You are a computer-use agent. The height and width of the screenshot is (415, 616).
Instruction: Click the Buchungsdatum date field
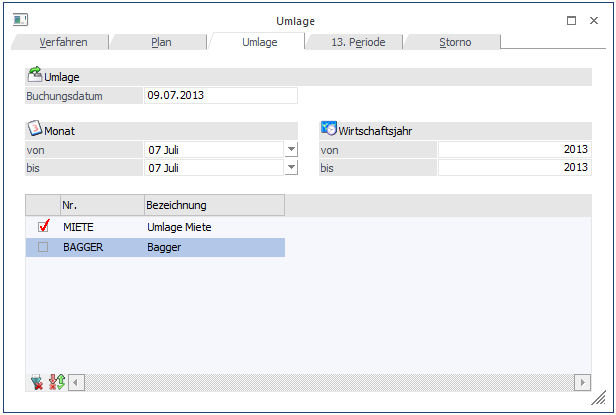pyautogui.click(x=220, y=95)
